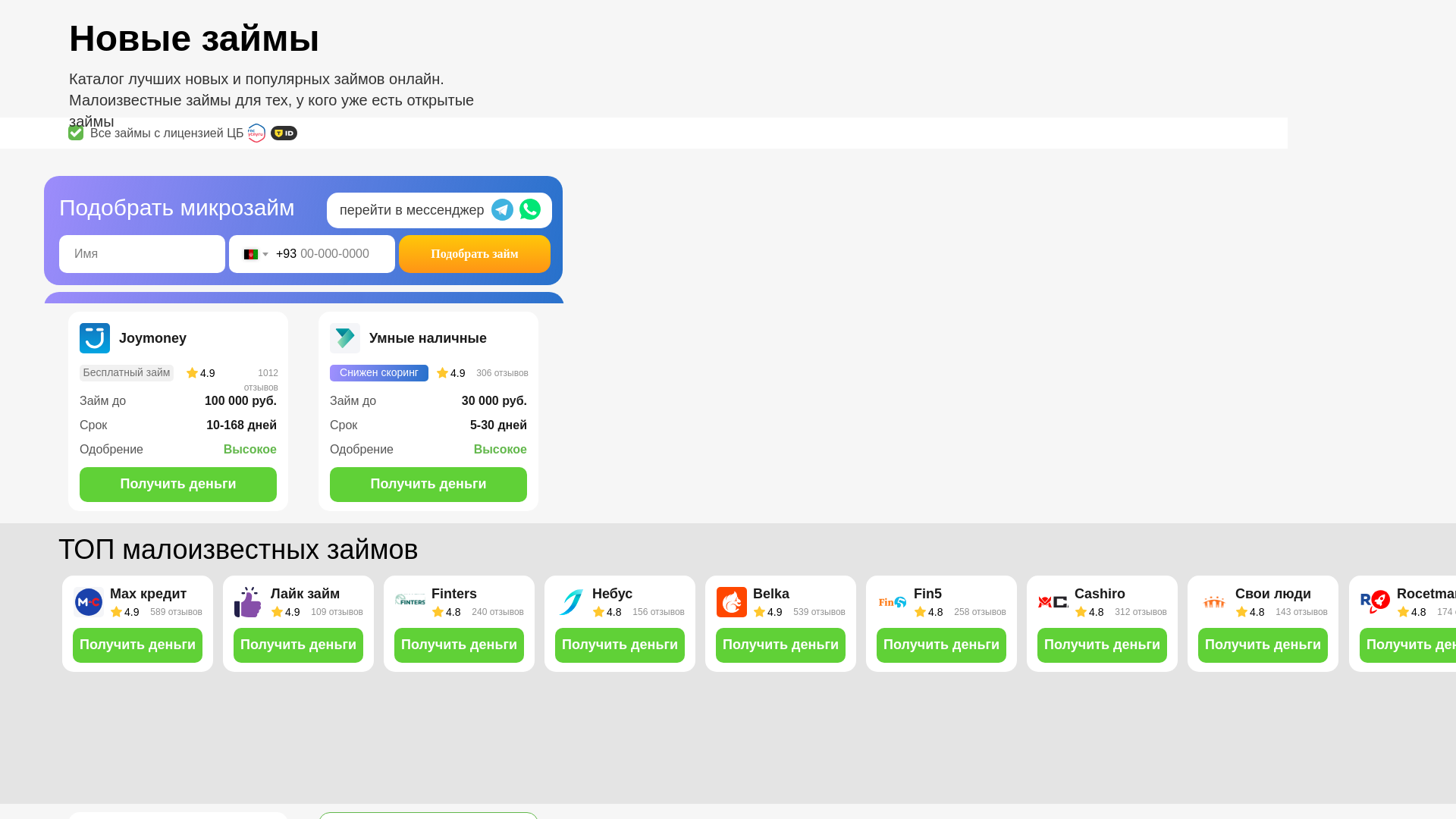Get money from Finters
Viewport: 1456px width, 819px height.
(459, 645)
